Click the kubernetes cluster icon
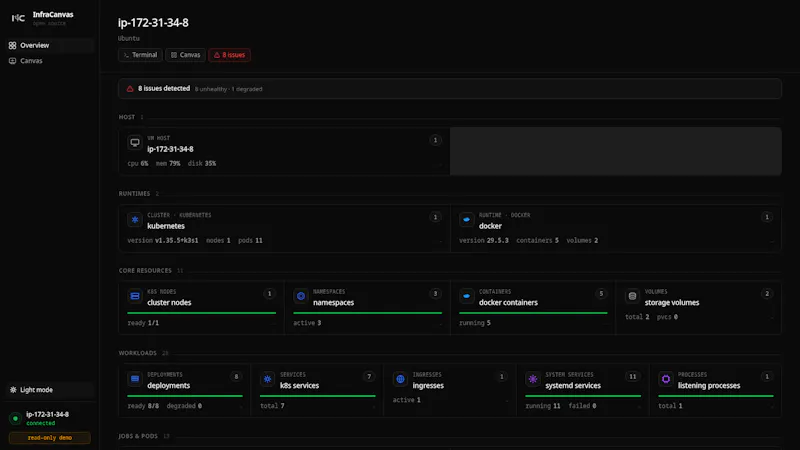 pos(135,219)
